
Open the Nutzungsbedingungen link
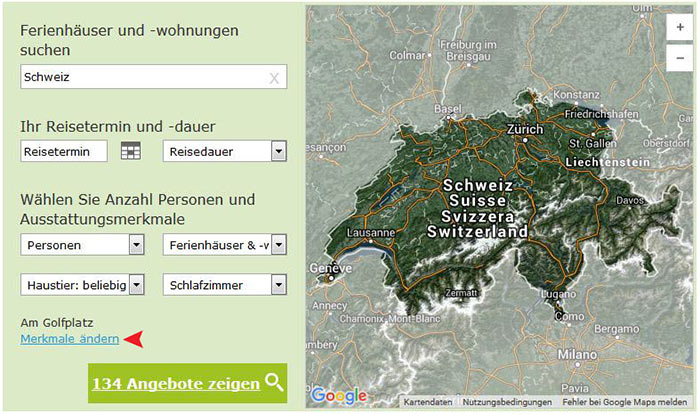coord(507,402)
